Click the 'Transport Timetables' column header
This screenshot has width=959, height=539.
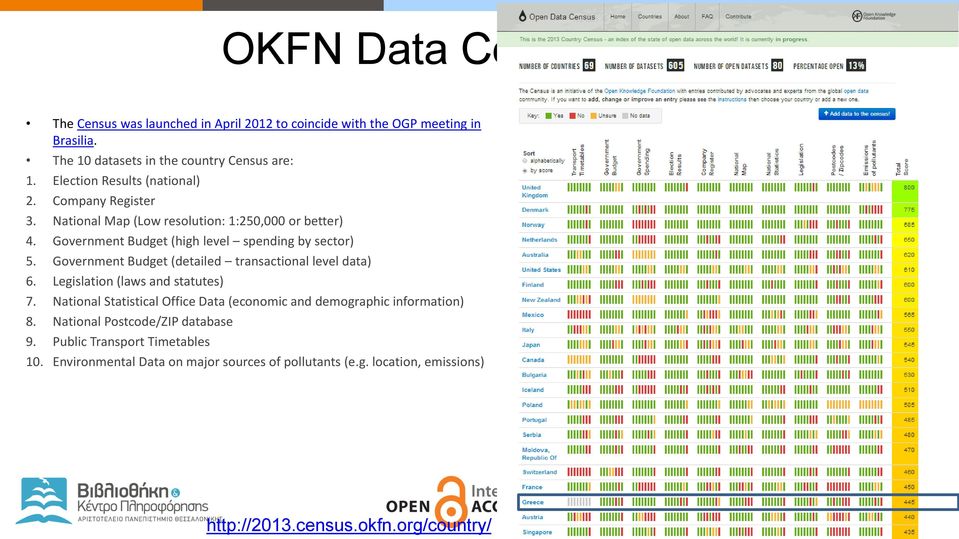click(x=578, y=160)
